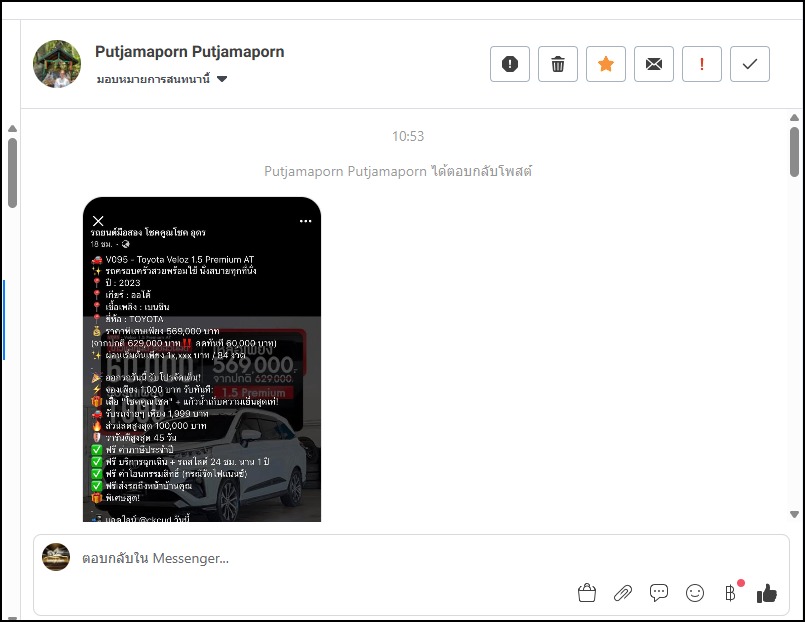Click the left panel scrollbar up arrow
Image resolution: width=805 pixels, height=622 pixels.
click(12, 128)
